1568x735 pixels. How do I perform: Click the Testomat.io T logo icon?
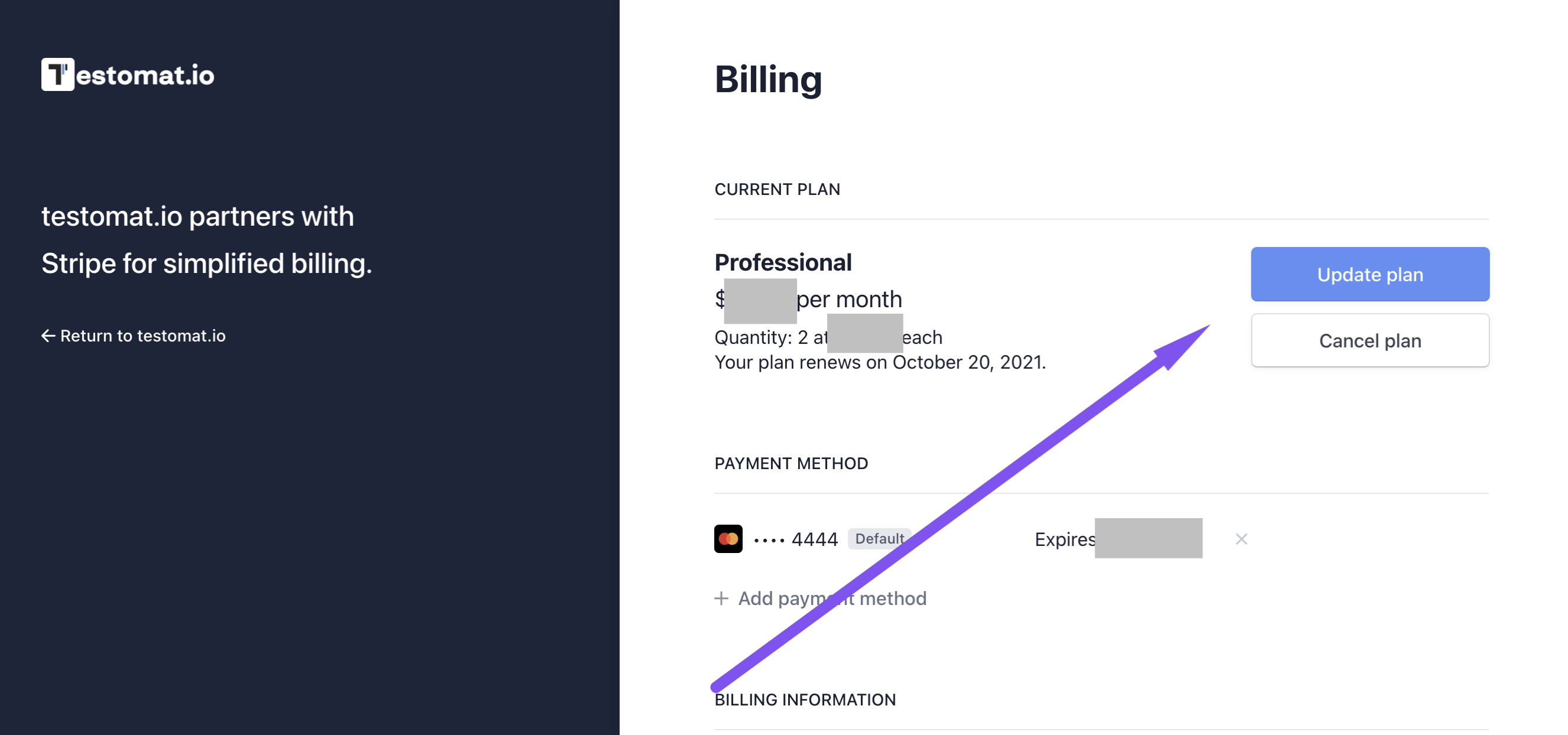click(58, 74)
